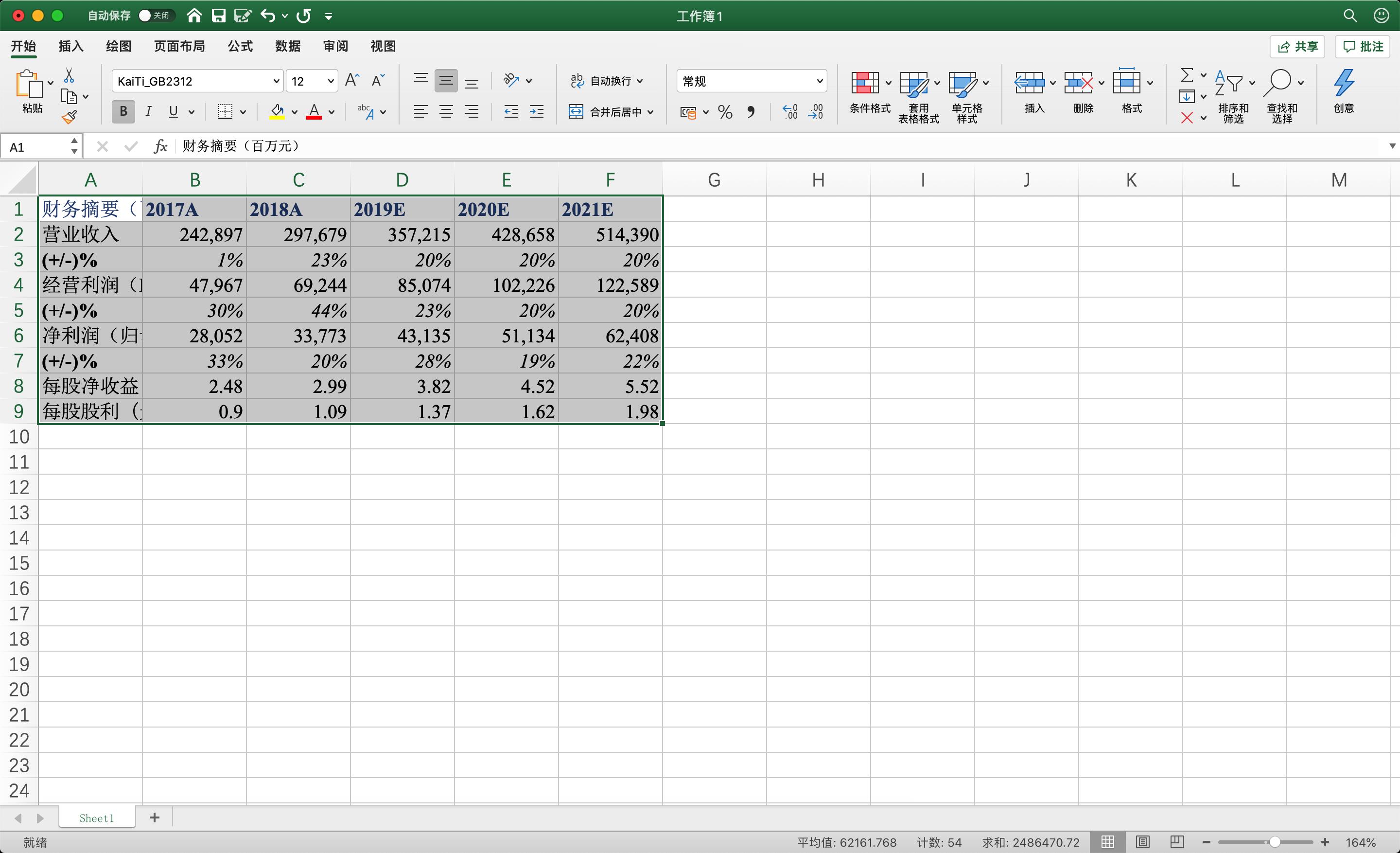The image size is (1400, 853).
Task: Click the cut scissors icon
Action: 69,75
